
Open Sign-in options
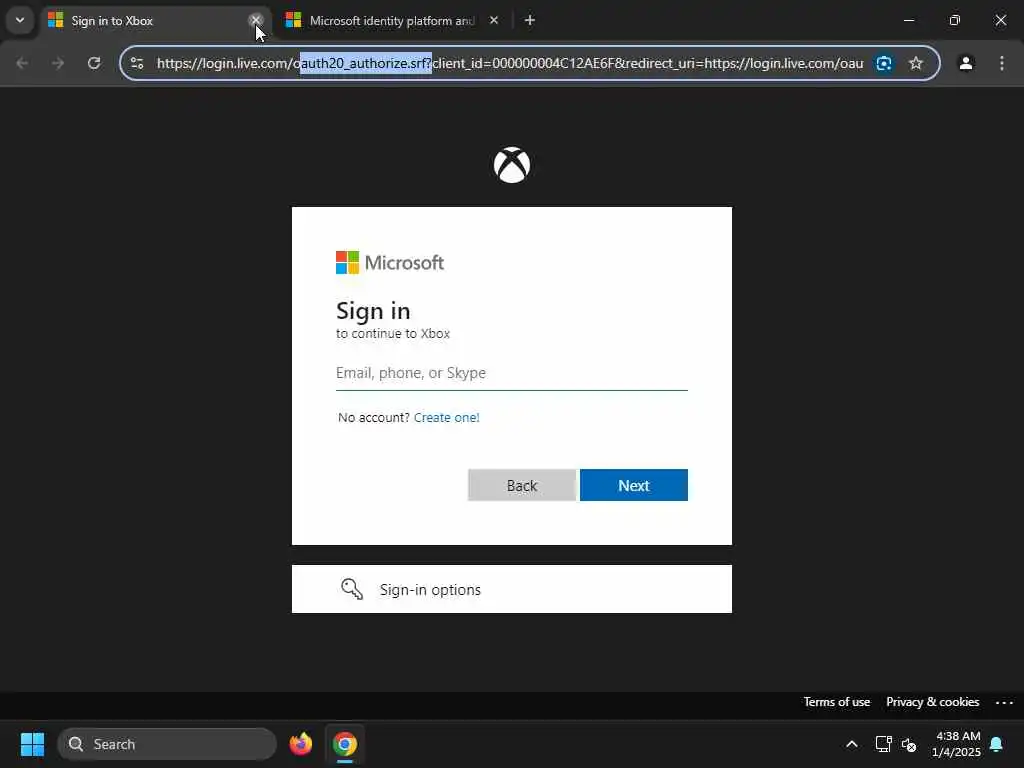511,589
